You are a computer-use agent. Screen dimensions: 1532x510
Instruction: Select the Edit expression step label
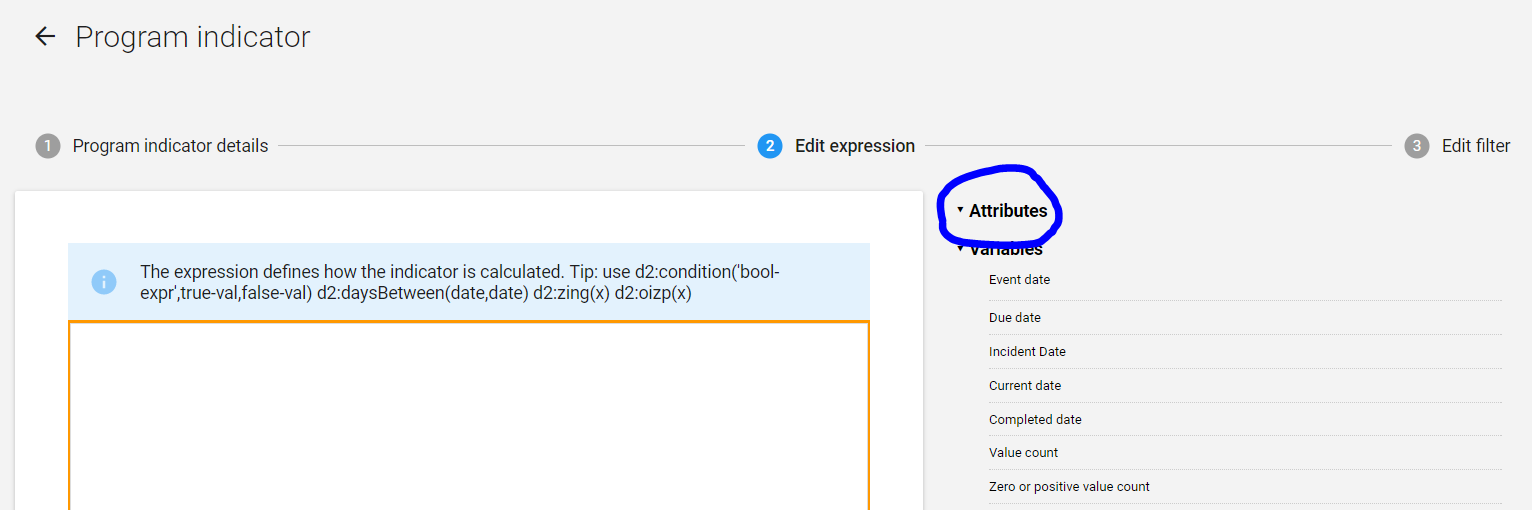(x=854, y=146)
